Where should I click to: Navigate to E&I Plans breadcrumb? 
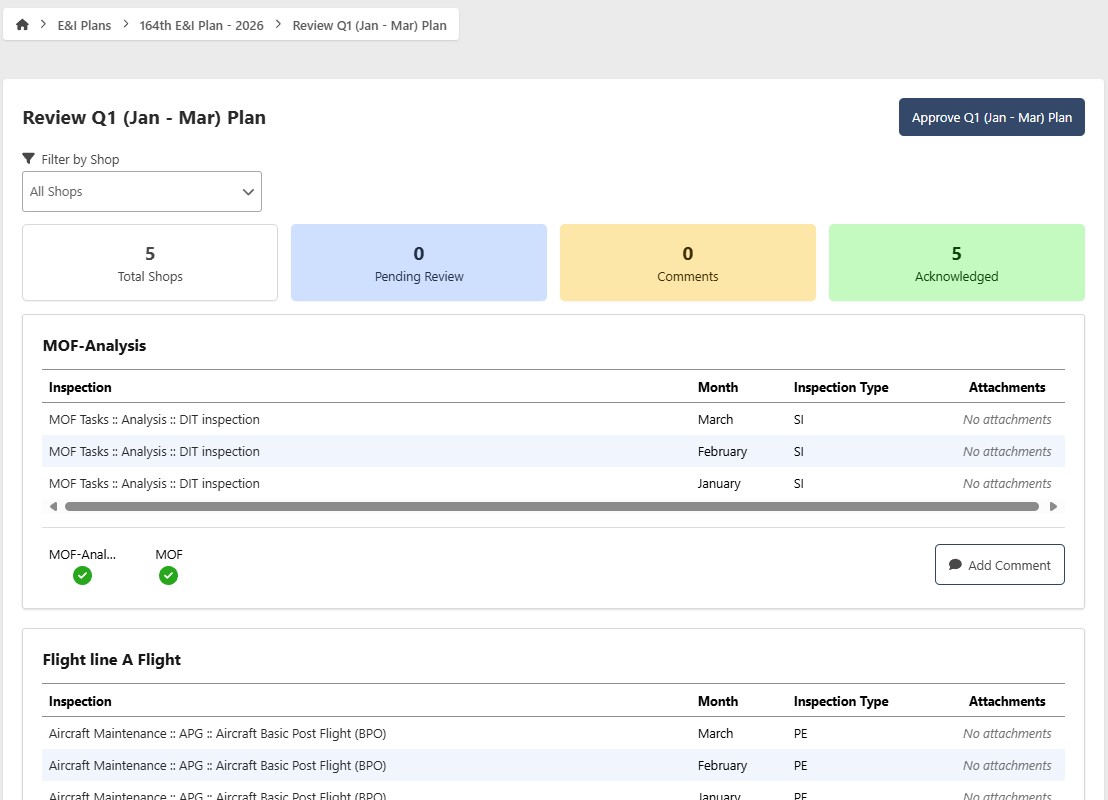pyautogui.click(x=83, y=25)
